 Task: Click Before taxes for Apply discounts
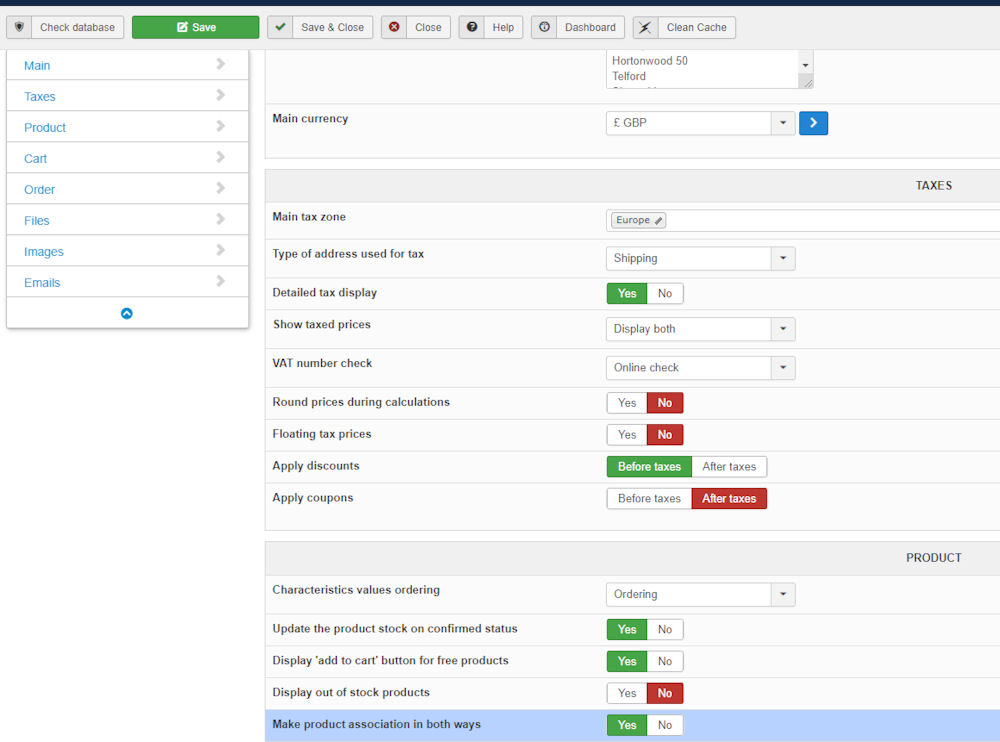pyautogui.click(x=649, y=466)
